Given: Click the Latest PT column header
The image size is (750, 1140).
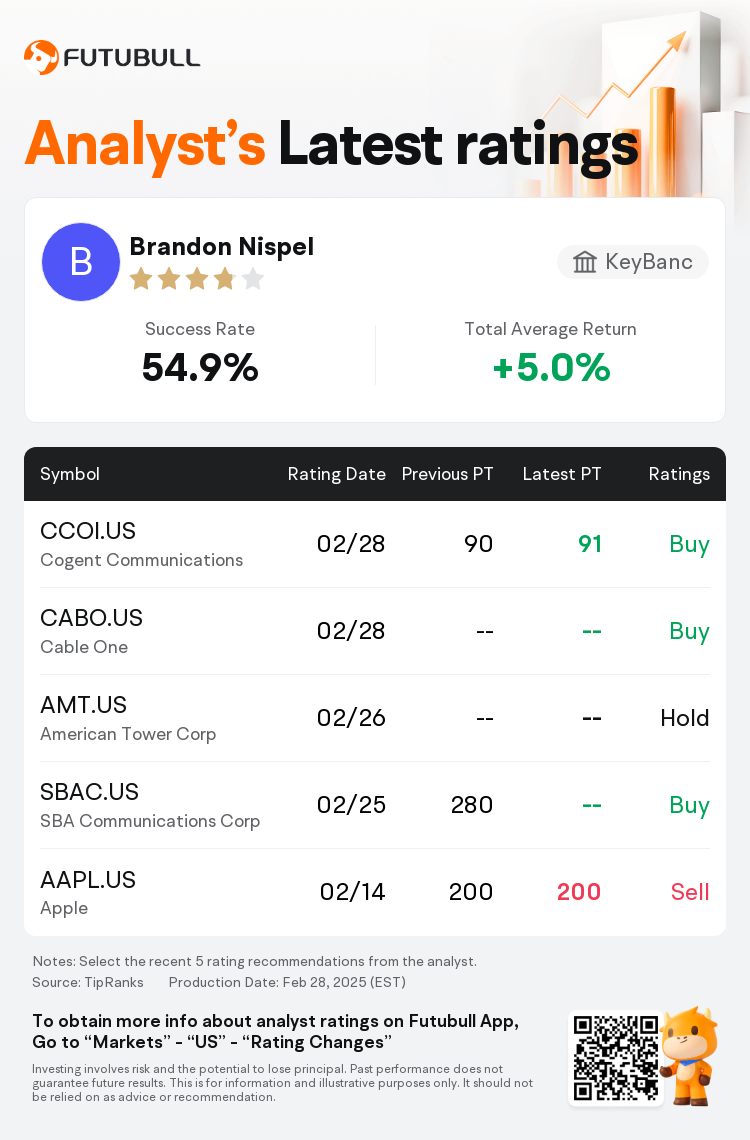Looking at the screenshot, I should click(562, 474).
